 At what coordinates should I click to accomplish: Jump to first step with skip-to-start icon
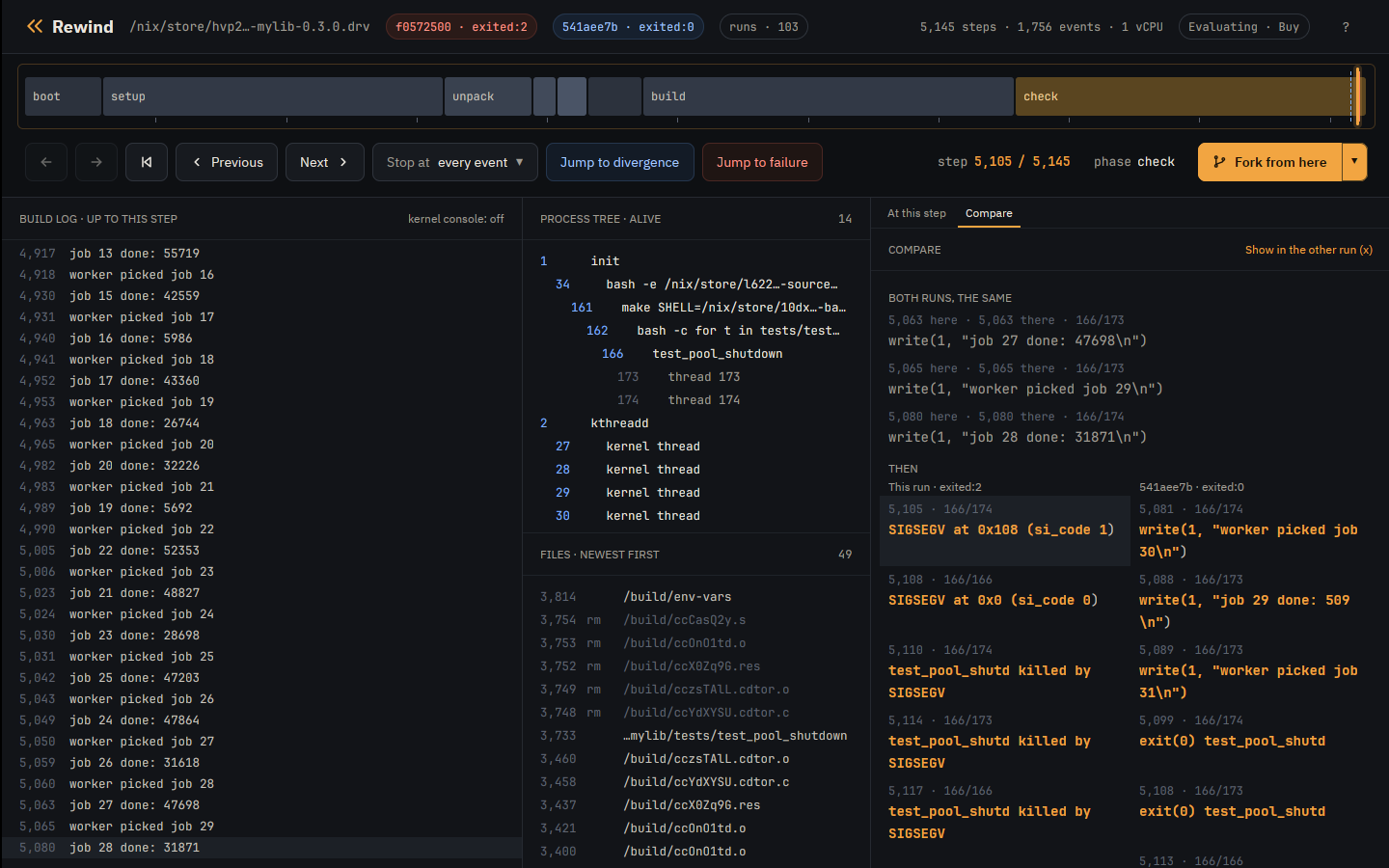coord(147,162)
